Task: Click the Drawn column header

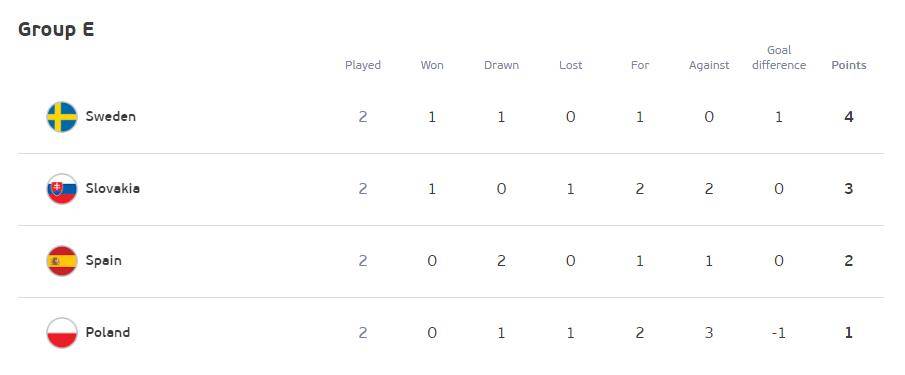Action: click(501, 65)
